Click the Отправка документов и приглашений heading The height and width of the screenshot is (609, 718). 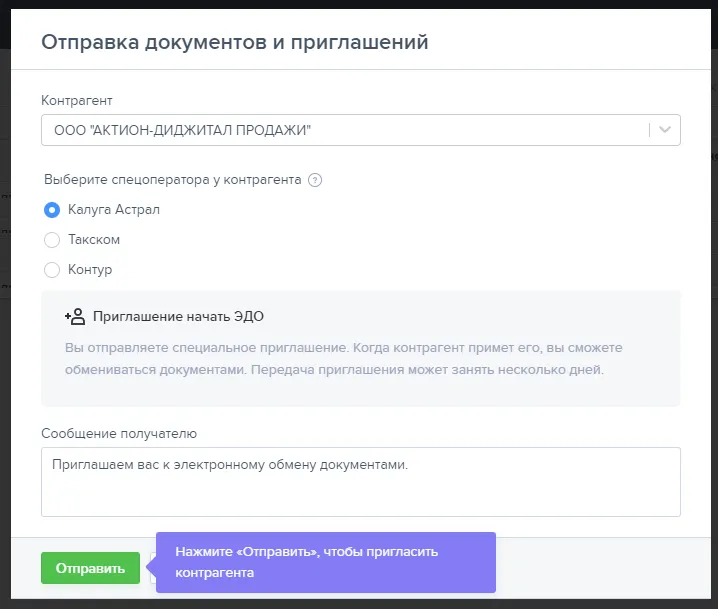point(235,42)
